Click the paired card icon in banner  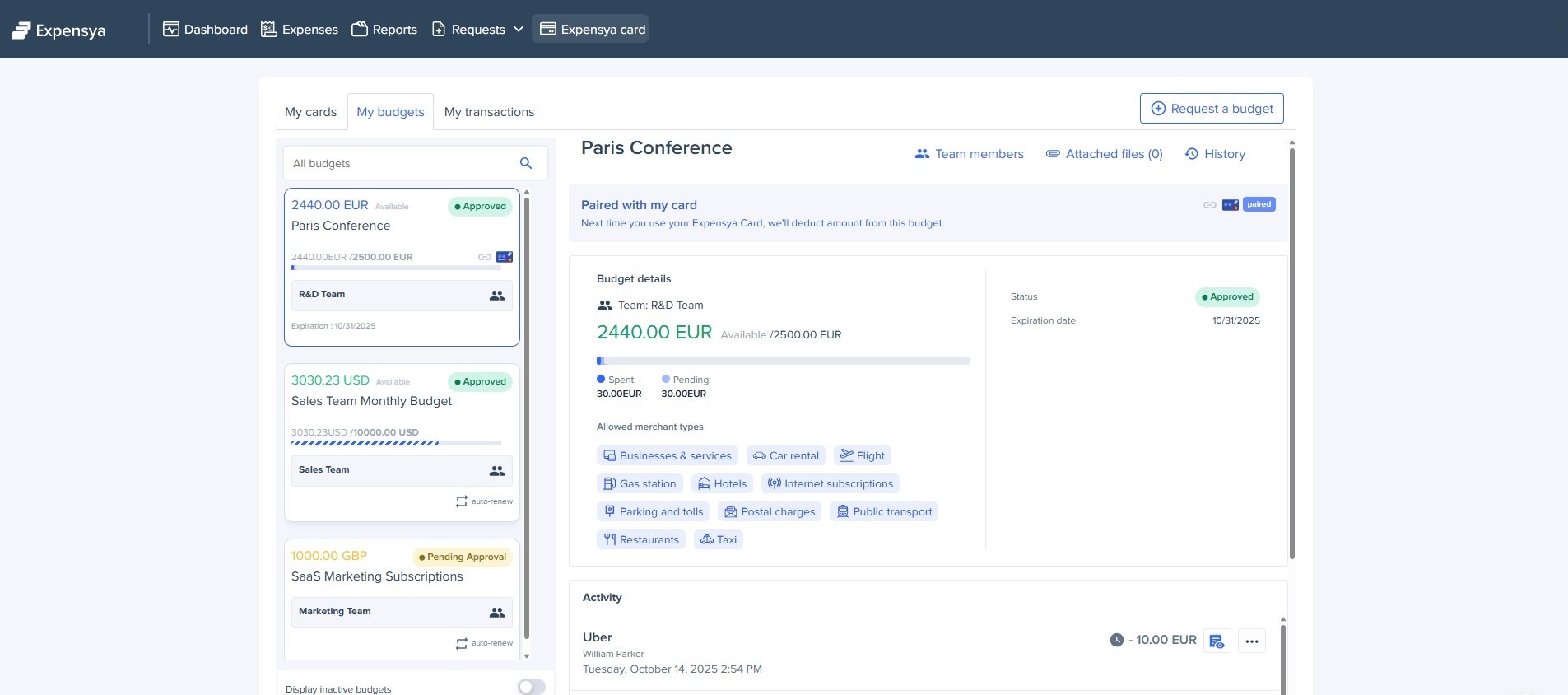(x=1230, y=205)
